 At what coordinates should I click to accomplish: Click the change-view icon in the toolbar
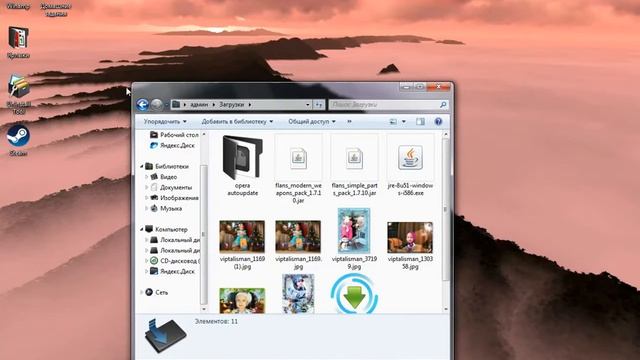(x=393, y=121)
